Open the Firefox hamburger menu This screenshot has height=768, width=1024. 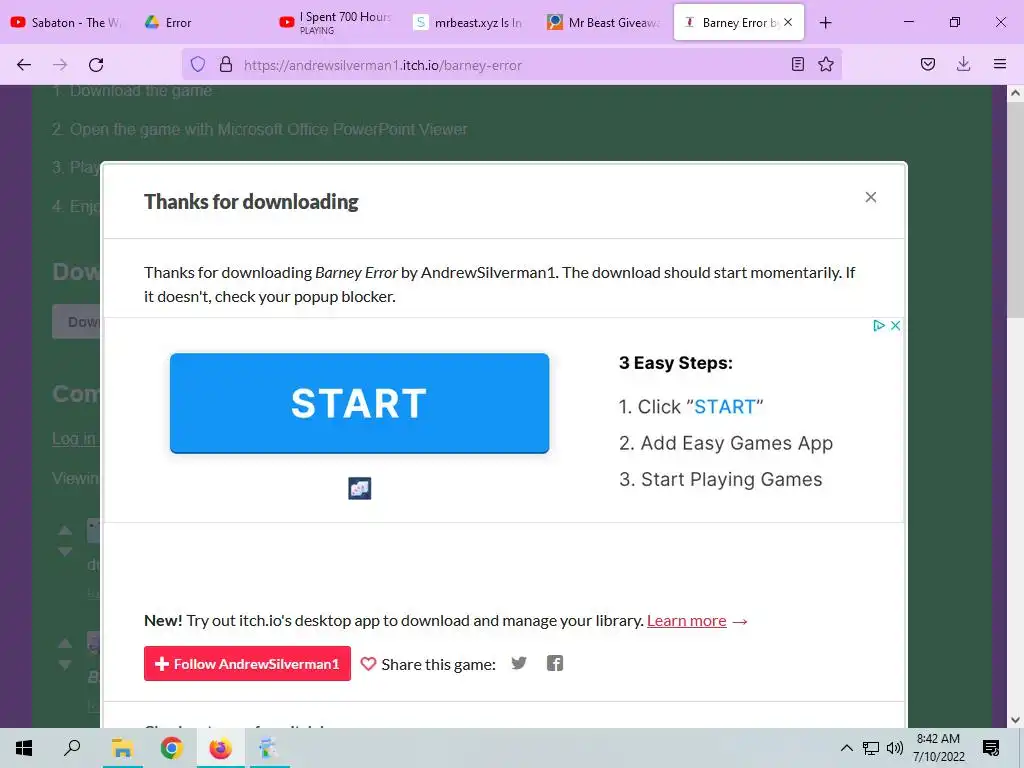1000,64
